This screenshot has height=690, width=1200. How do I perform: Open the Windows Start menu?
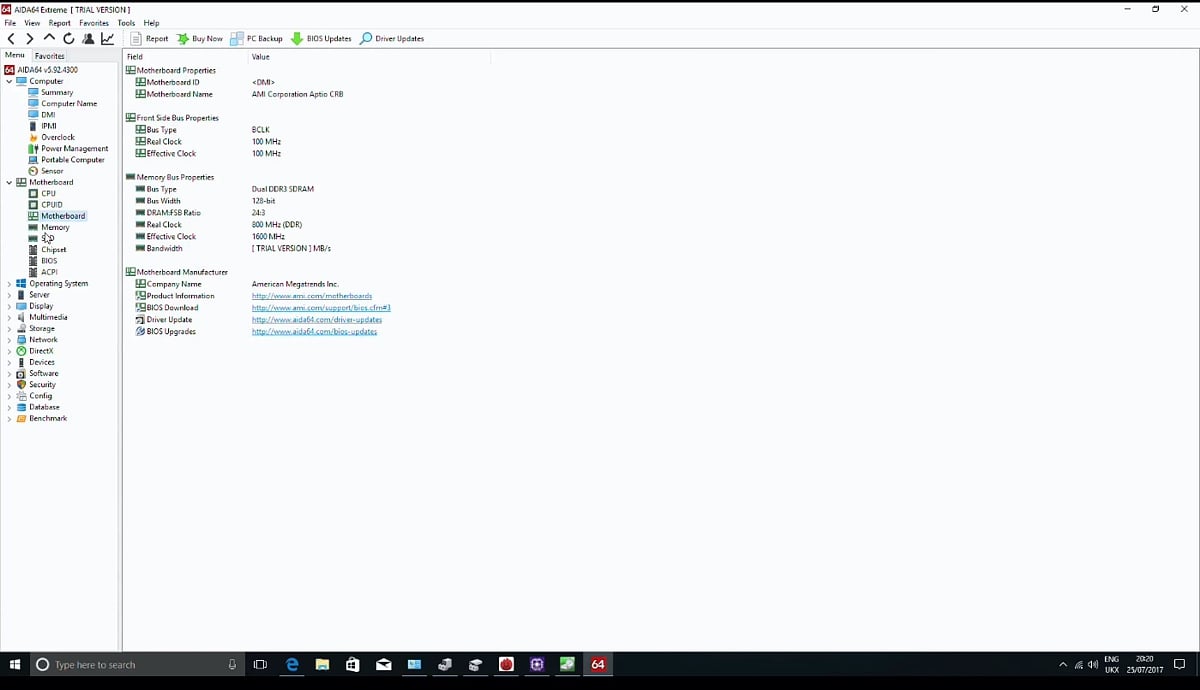click(15, 664)
